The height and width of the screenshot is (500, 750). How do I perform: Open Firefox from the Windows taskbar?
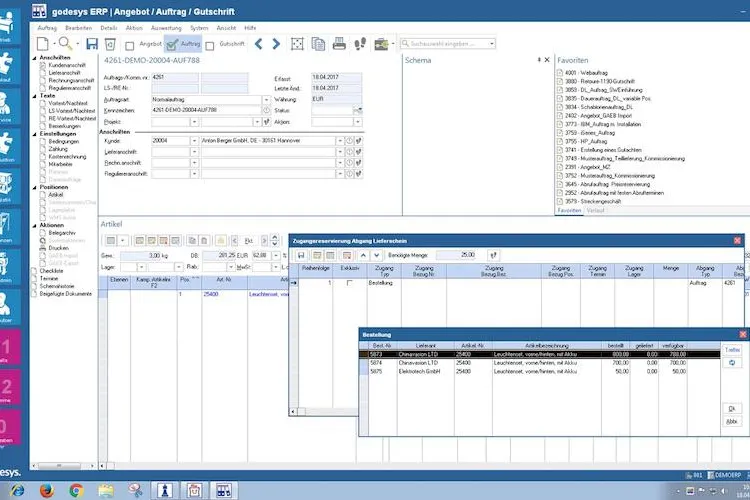[46, 490]
